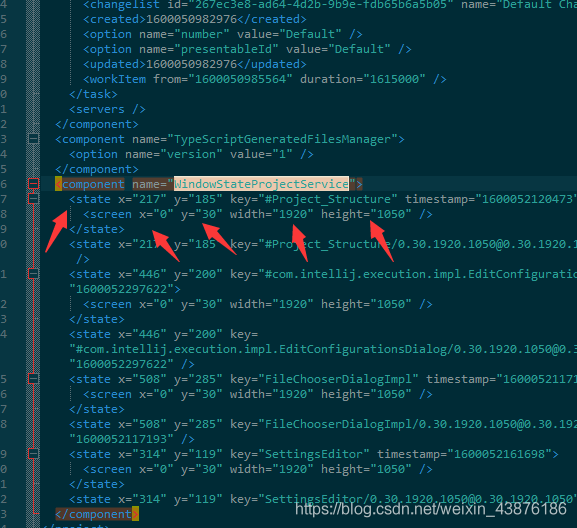
Task: Fold the SettingsEditor state block with timestamp
Action: [x=33, y=454]
